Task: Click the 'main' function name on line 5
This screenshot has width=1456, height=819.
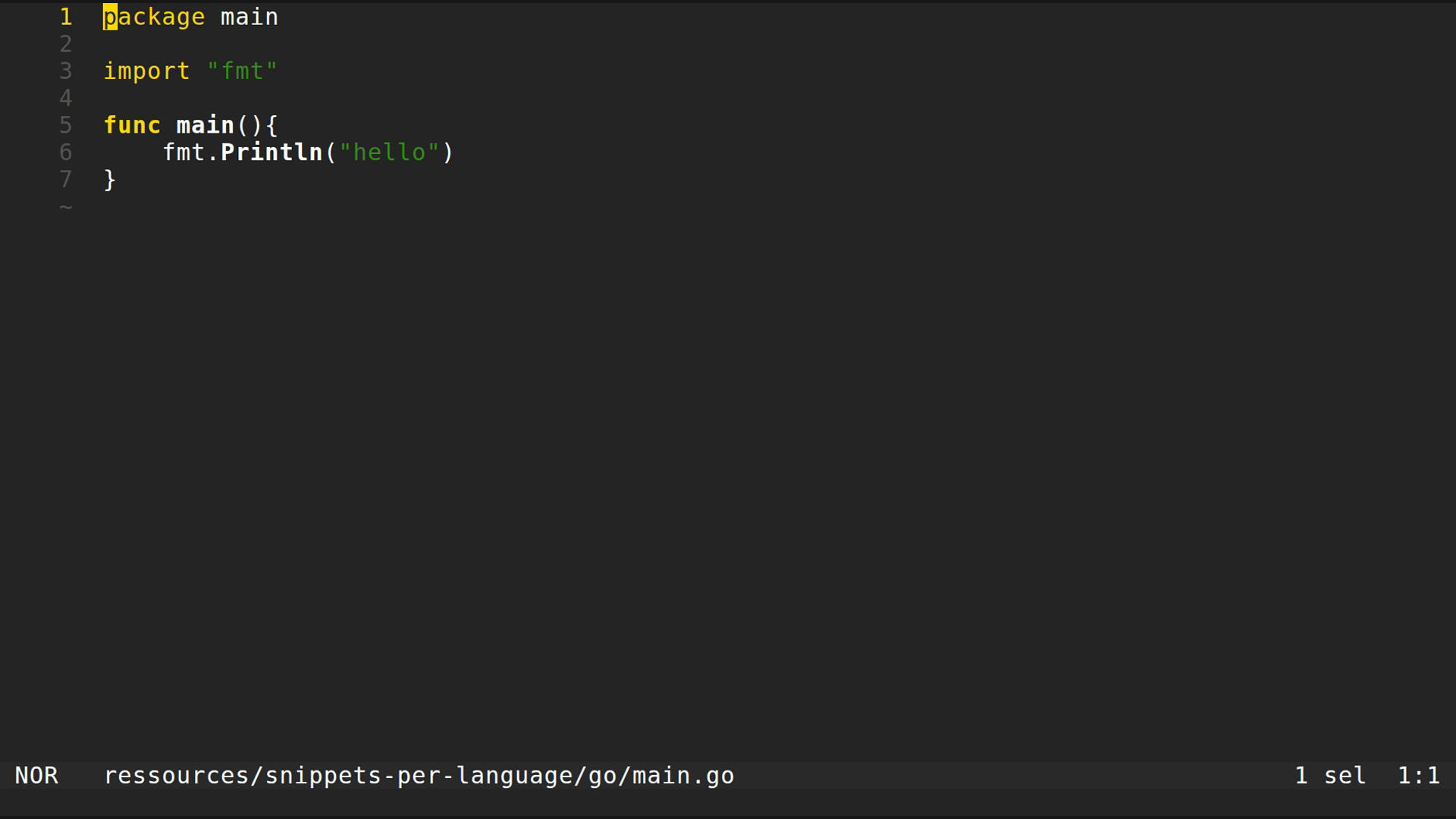Action: pyautogui.click(x=206, y=125)
